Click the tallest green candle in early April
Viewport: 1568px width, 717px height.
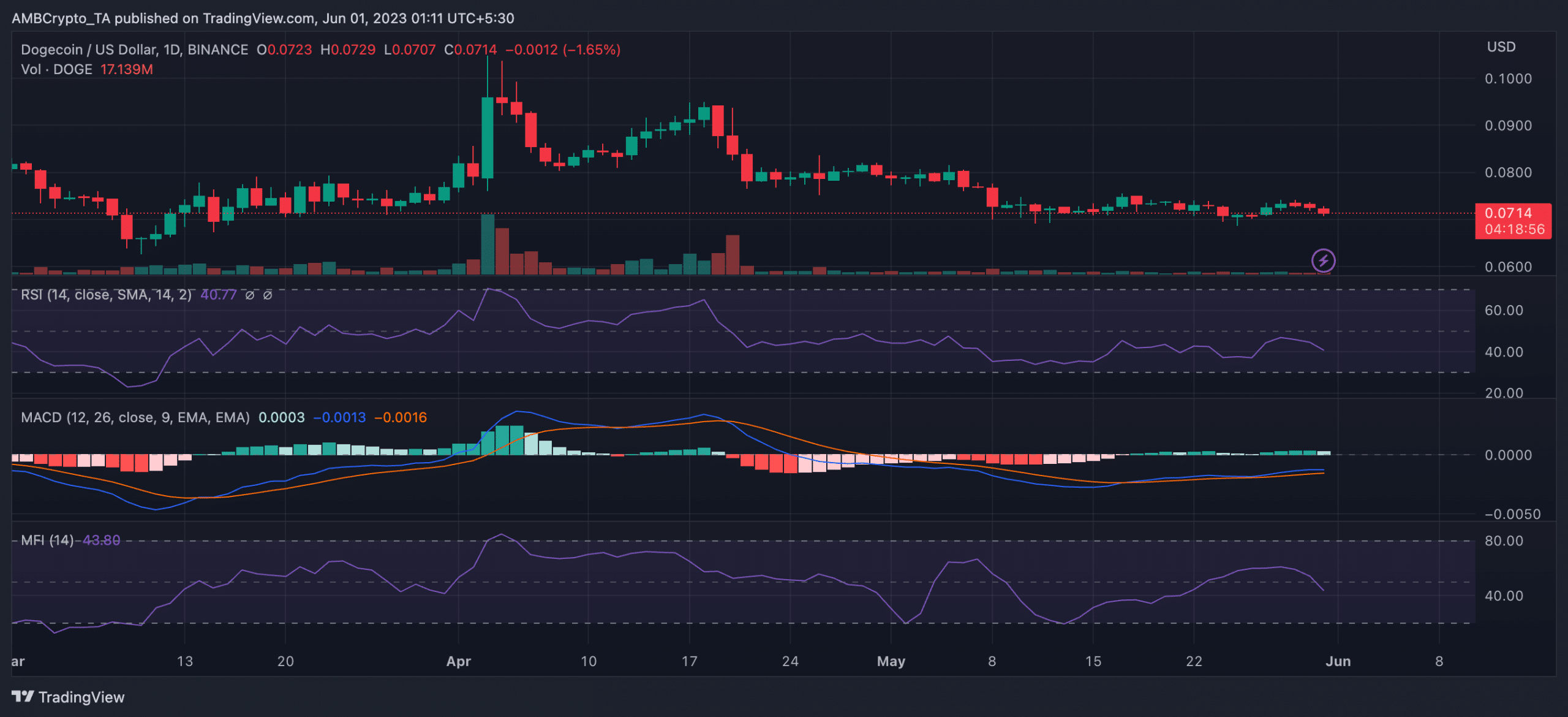(488, 137)
